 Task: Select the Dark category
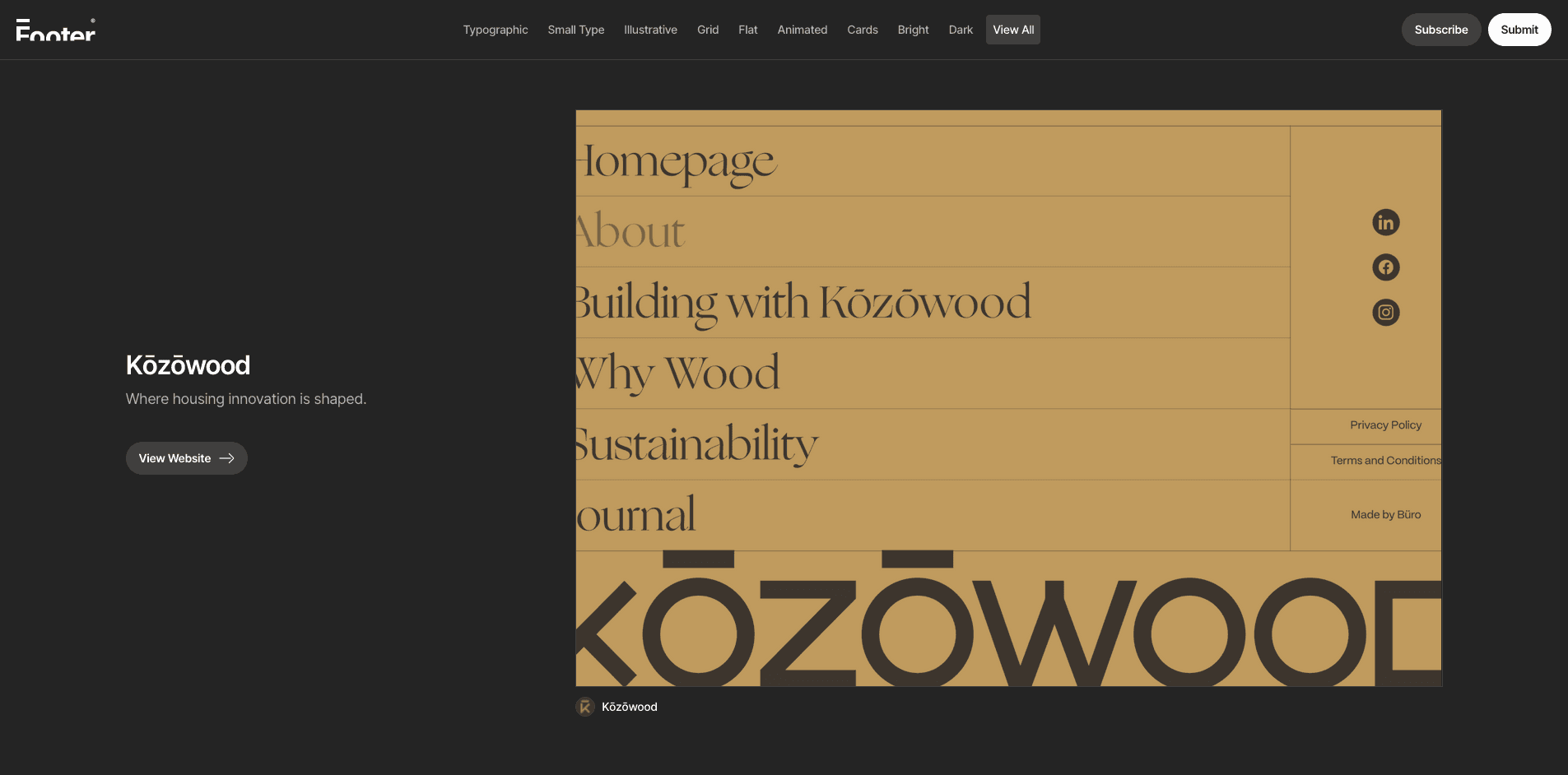tap(961, 30)
